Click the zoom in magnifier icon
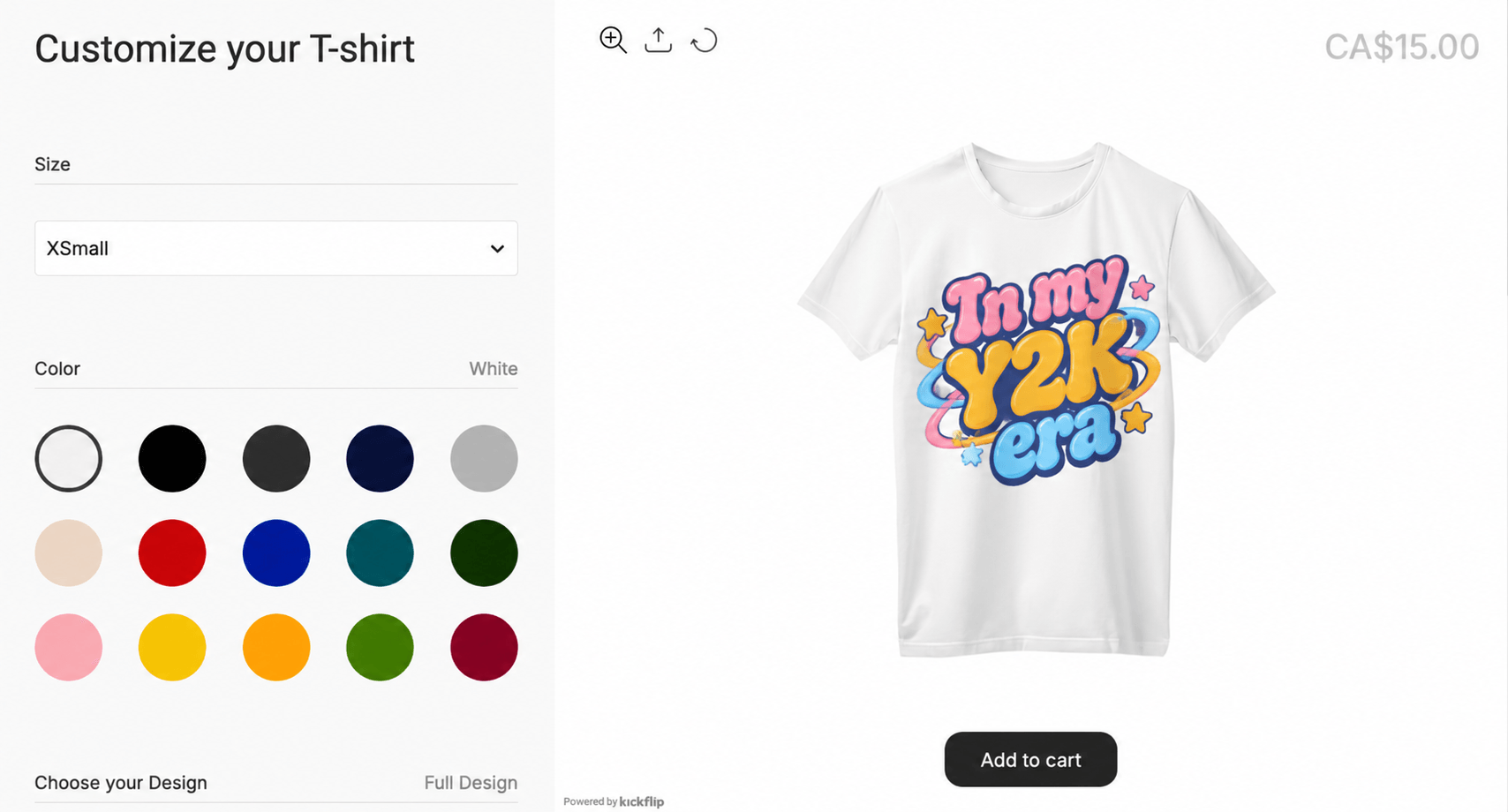 pyautogui.click(x=613, y=40)
